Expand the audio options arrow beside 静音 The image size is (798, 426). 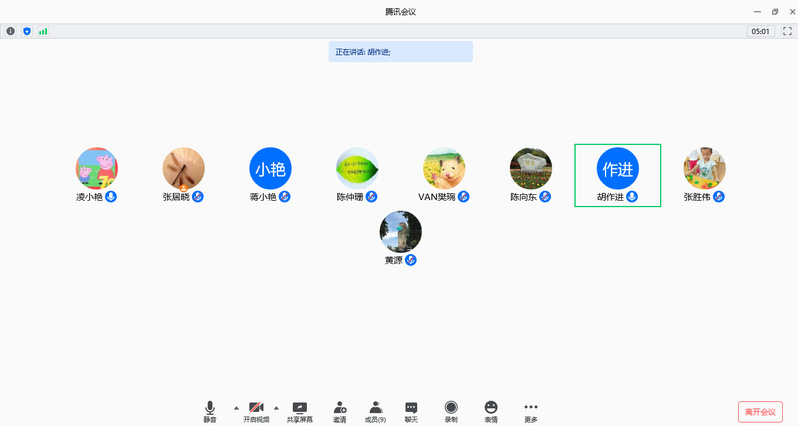point(236,408)
